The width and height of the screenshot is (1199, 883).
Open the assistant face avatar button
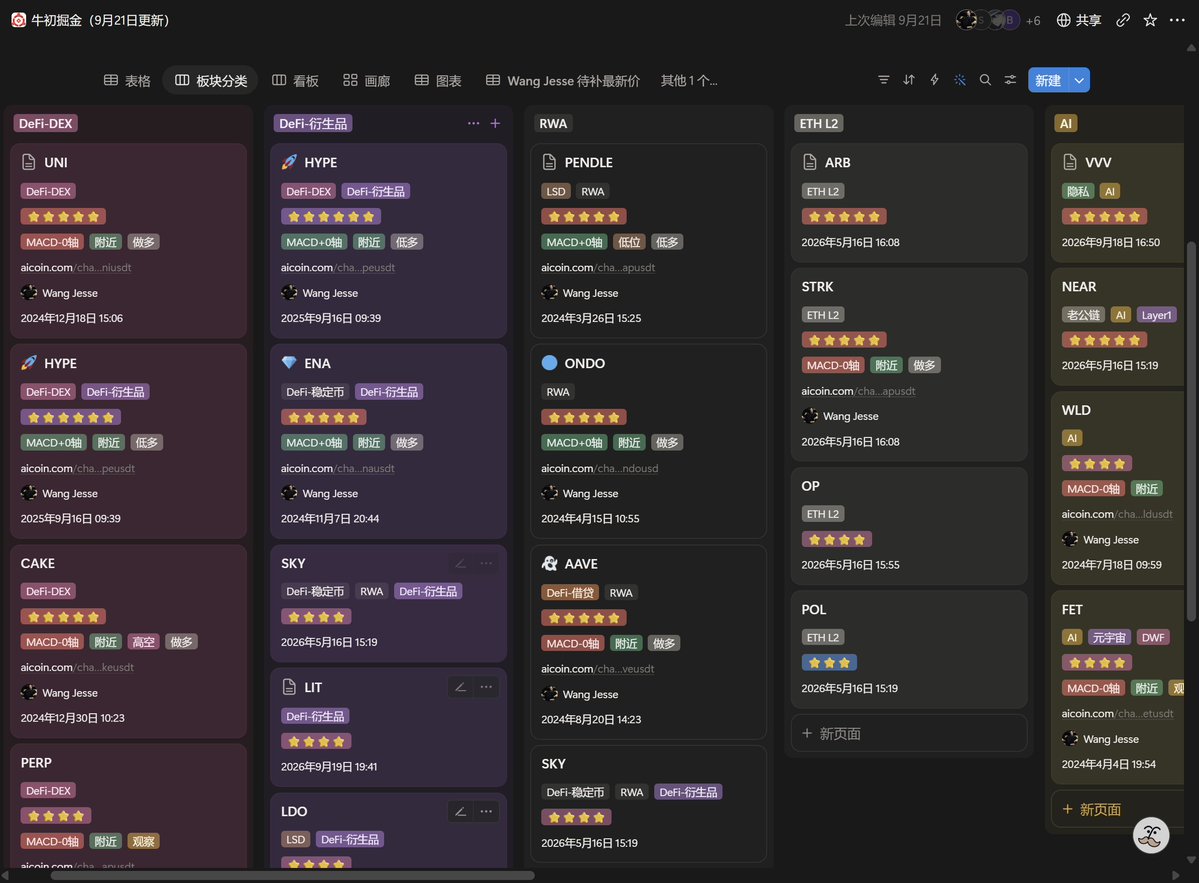click(1151, 836)
